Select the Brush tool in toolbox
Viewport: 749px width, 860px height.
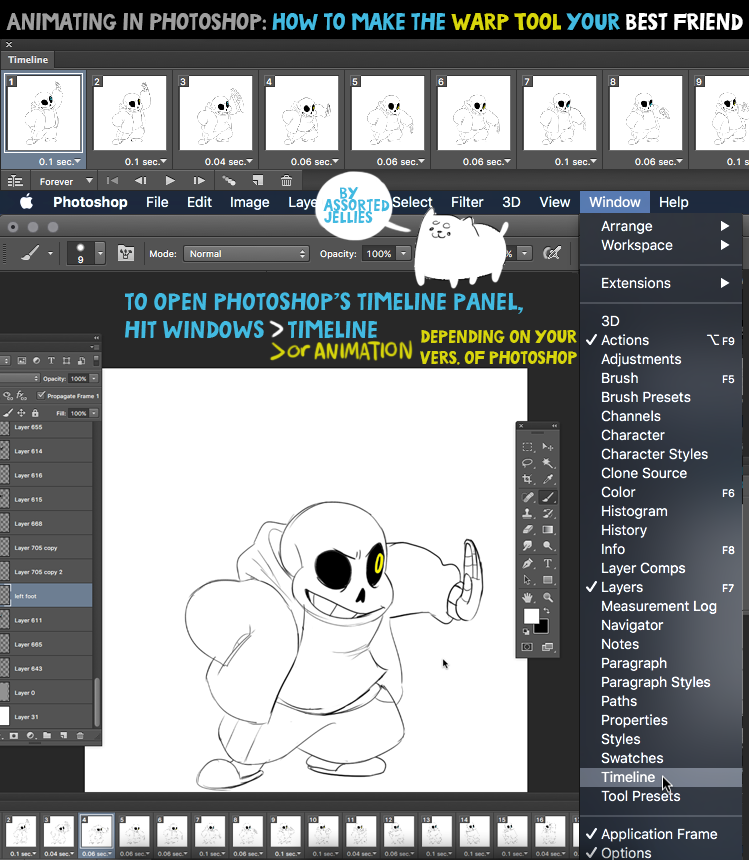(x=548, y=497)
